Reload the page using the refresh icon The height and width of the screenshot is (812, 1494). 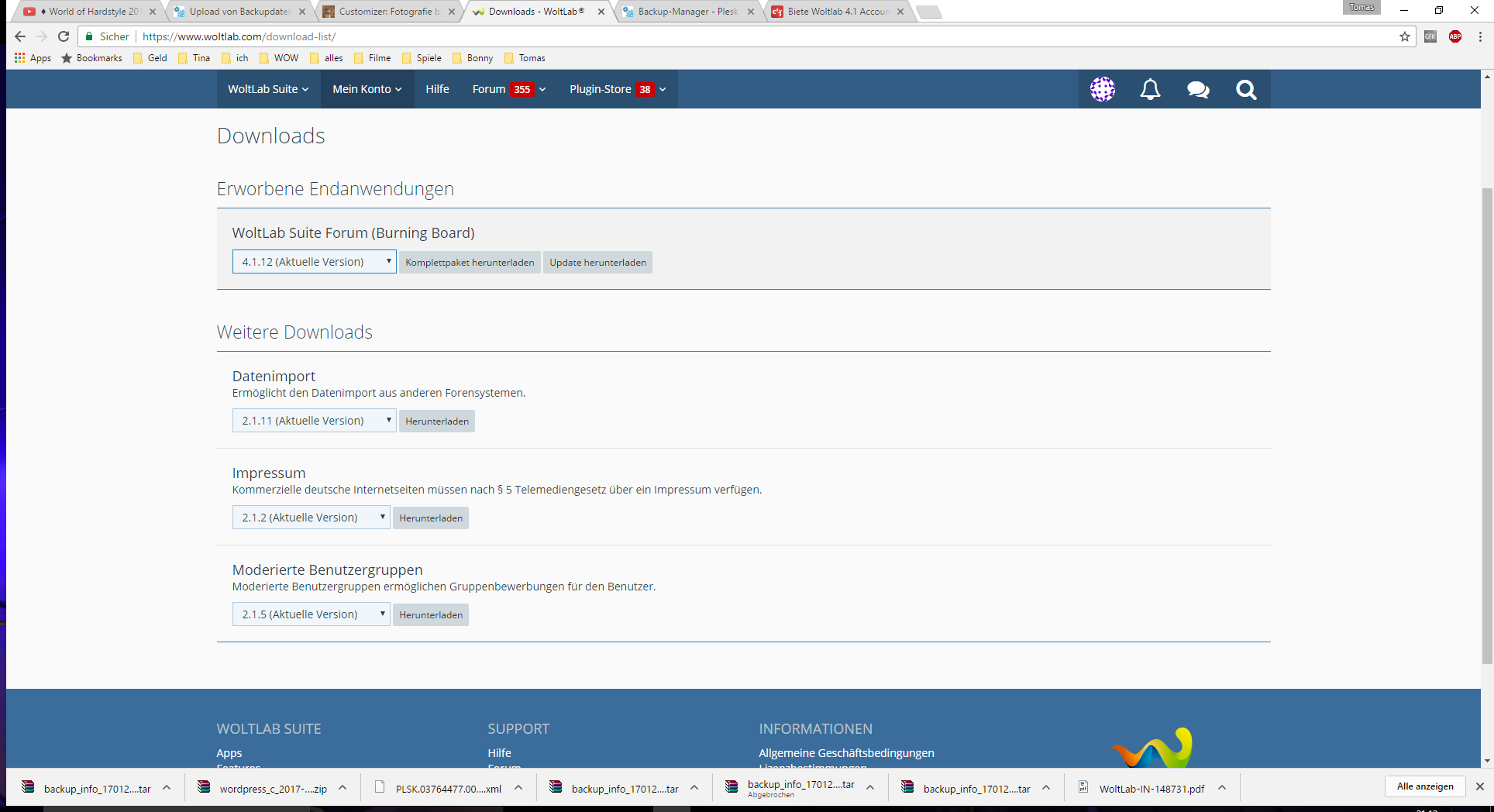coord(64,36)
